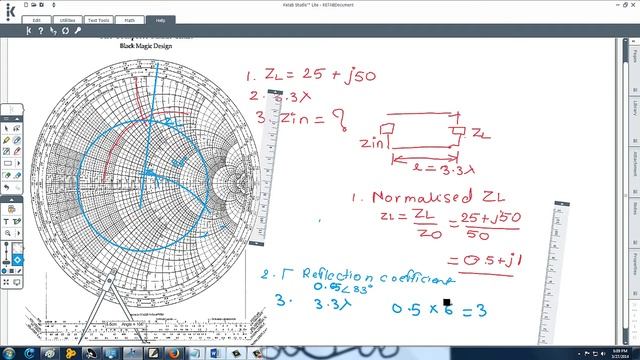This screenshot has width=640, height=360.
Task: Expand the shape tool options arrow
Action: pyautogui.click(x=19, y=163)
